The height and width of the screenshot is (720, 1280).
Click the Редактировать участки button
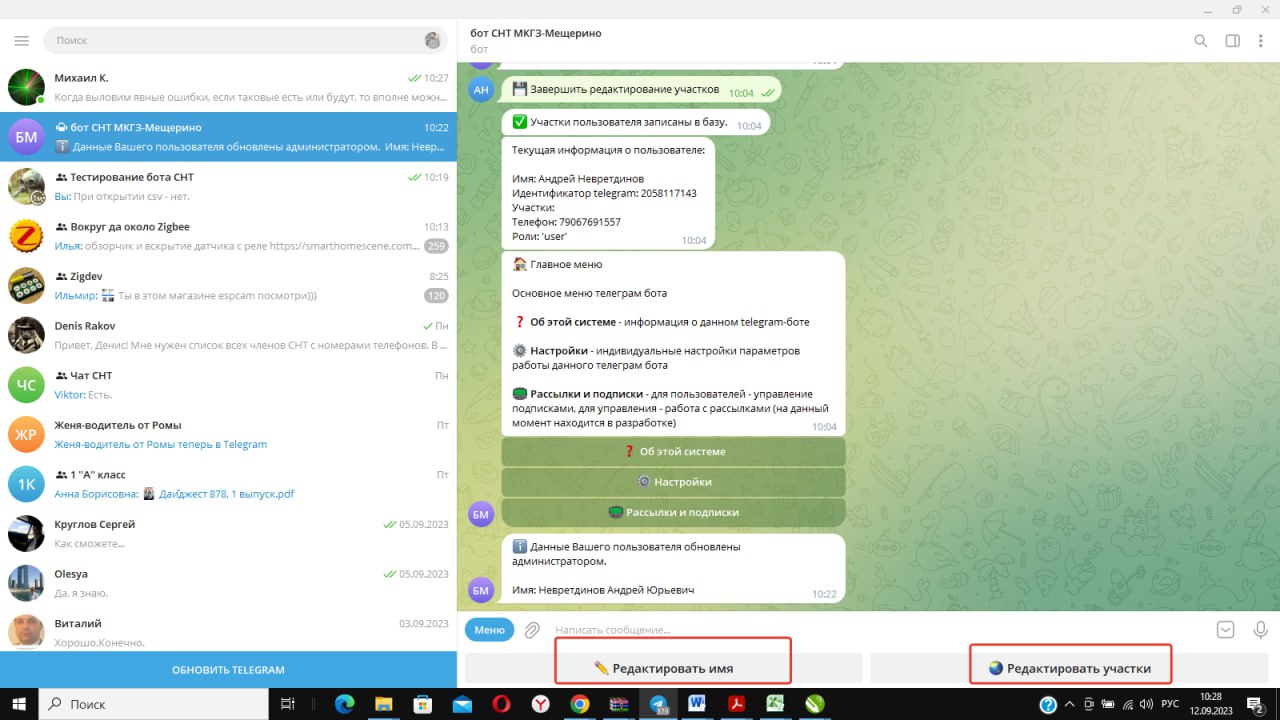(x=1069, y=668)
